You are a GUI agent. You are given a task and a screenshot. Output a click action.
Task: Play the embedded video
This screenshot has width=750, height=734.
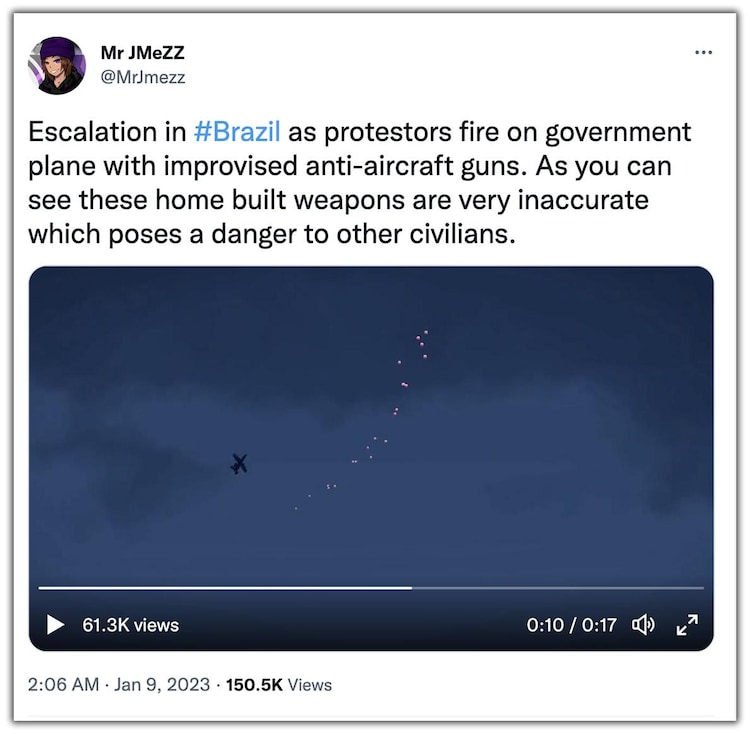click(x=56, y=625)
